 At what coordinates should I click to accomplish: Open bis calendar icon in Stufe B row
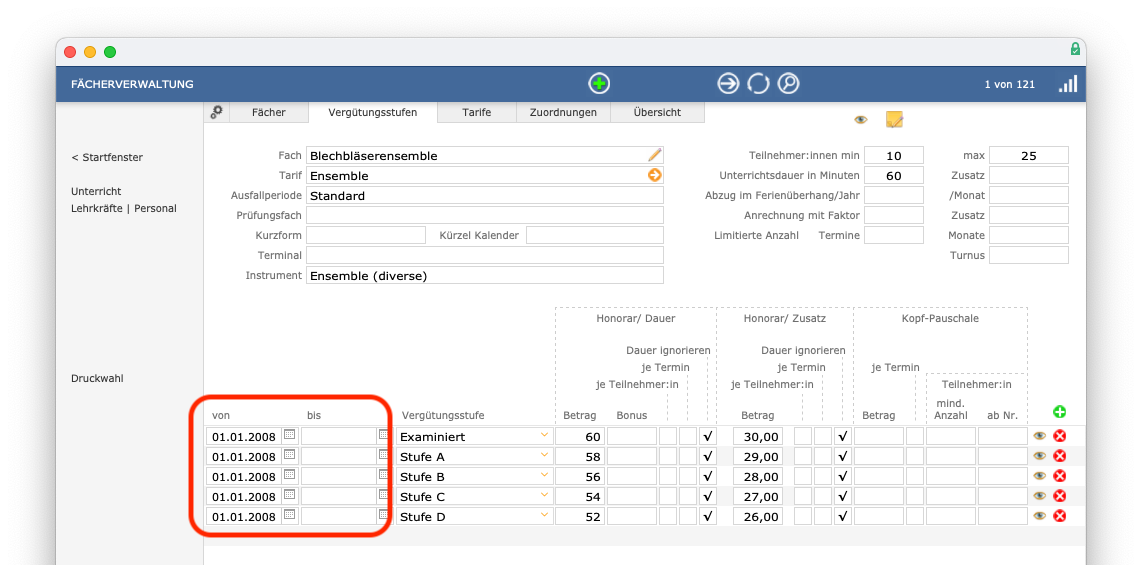click(384, 475)
